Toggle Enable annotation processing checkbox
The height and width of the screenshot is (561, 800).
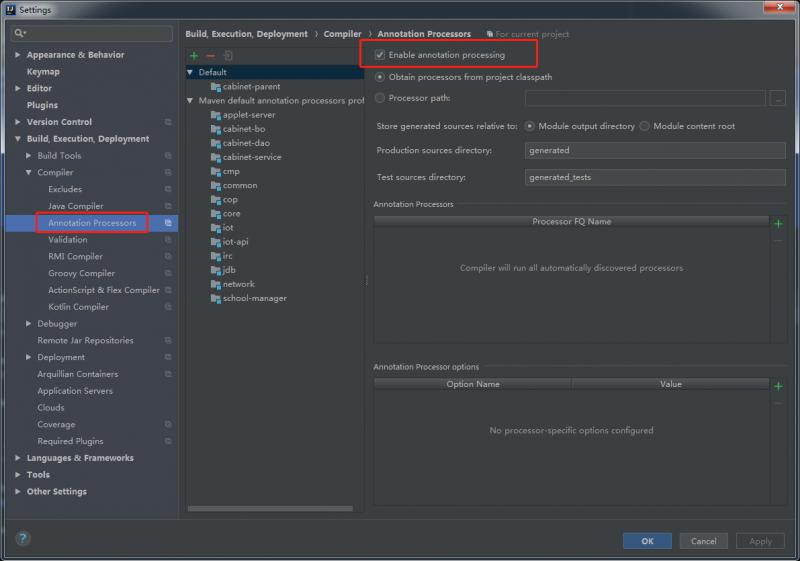380,55
